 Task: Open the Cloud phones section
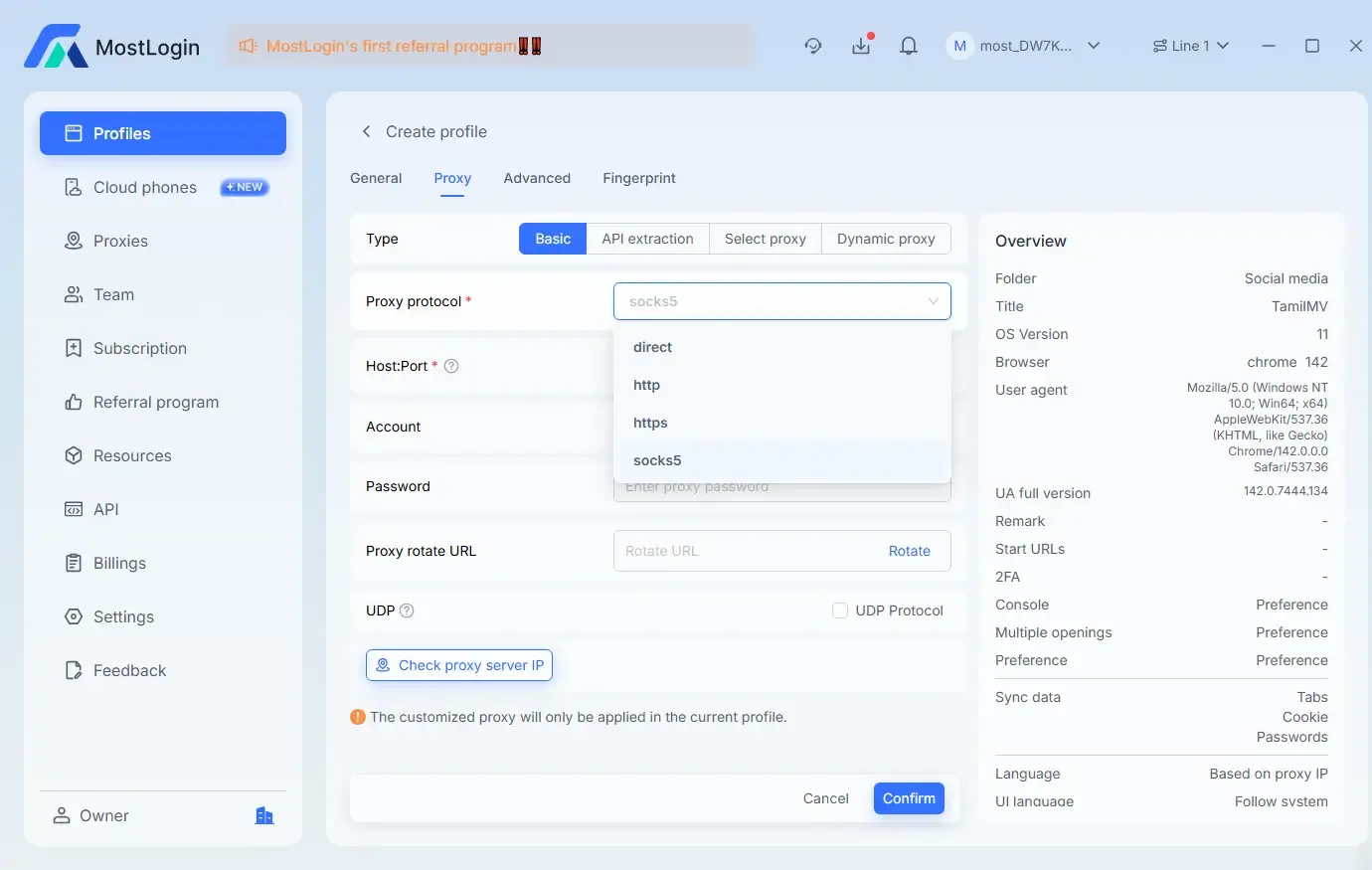(145, 187)
